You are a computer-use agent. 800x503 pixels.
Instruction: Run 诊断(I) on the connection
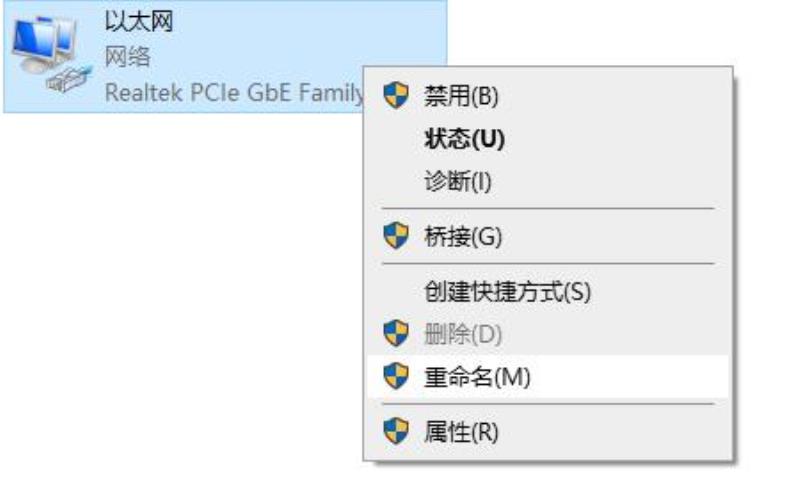(547, 181)
